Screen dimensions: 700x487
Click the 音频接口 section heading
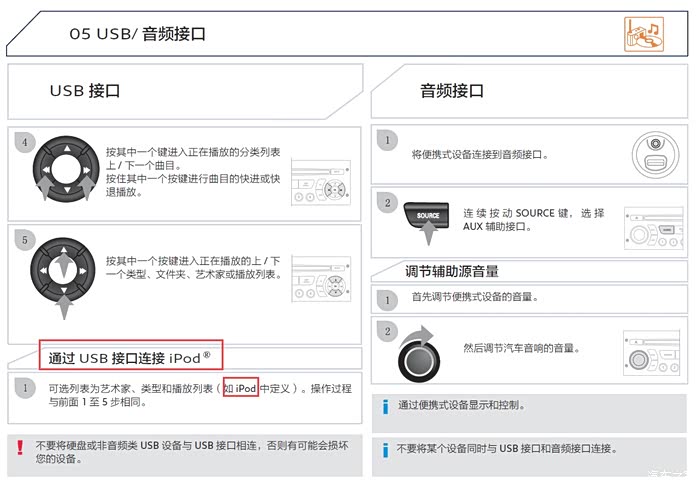[x=452, y=91]
